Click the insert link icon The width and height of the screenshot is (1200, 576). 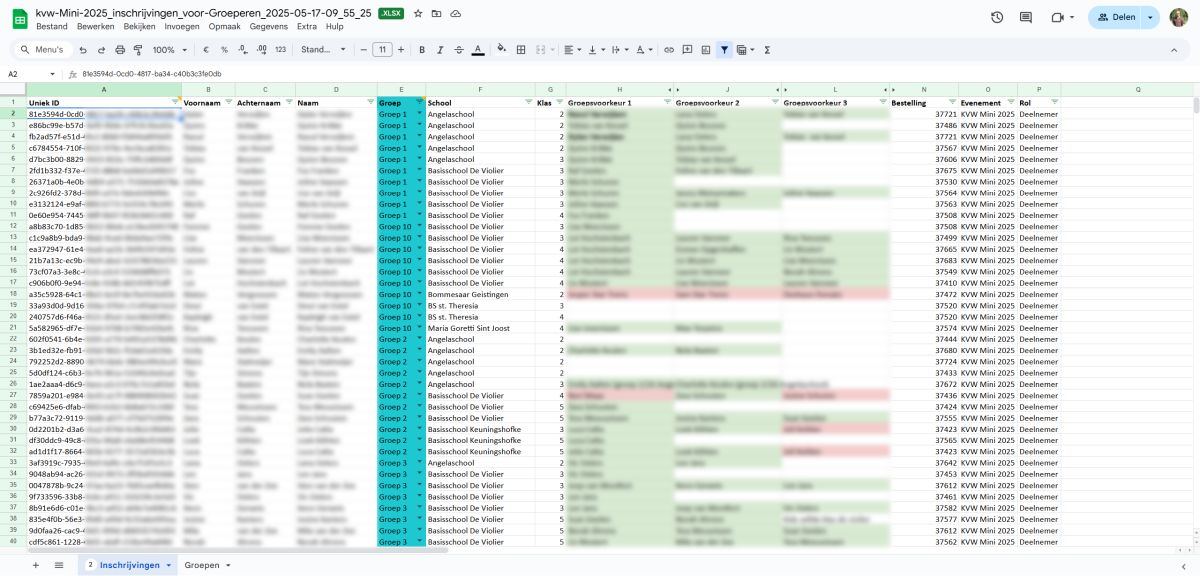pos(670,50)
